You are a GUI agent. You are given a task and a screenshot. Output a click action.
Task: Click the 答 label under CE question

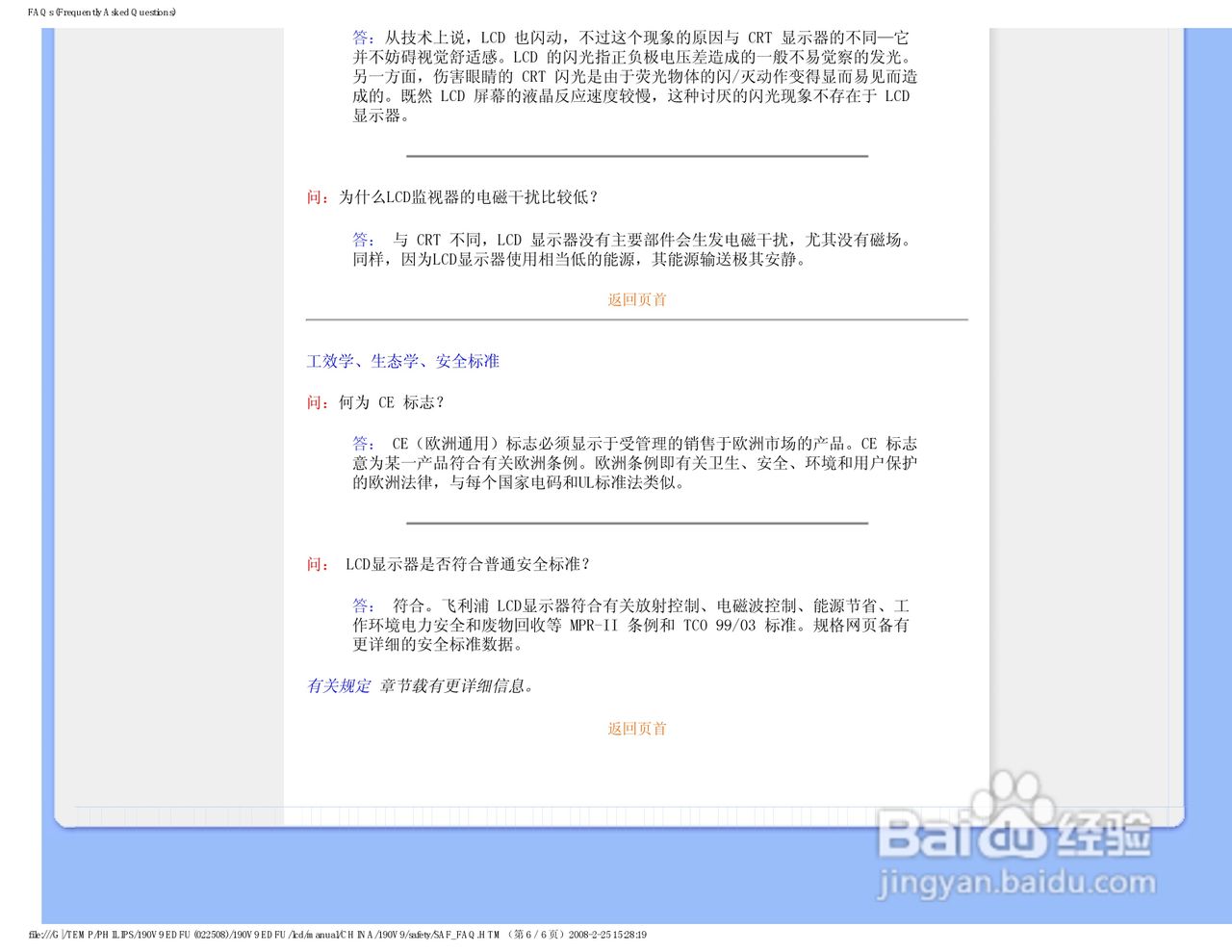click(x=360, y=443)
